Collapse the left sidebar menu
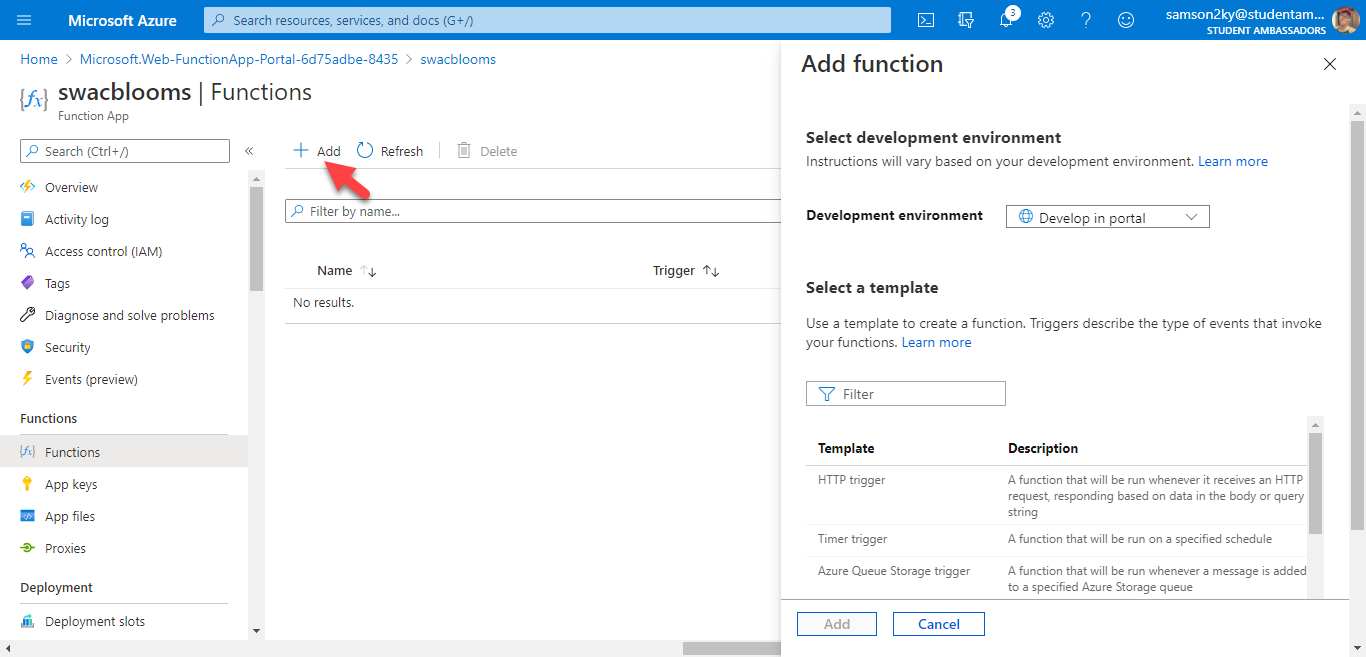 (x=249, y=151)
